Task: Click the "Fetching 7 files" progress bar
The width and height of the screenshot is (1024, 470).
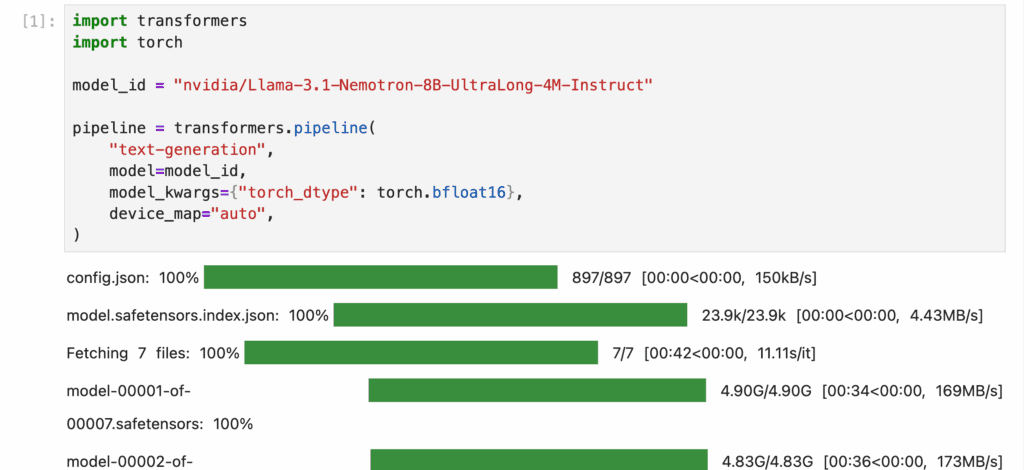Action: pos(421,353)
